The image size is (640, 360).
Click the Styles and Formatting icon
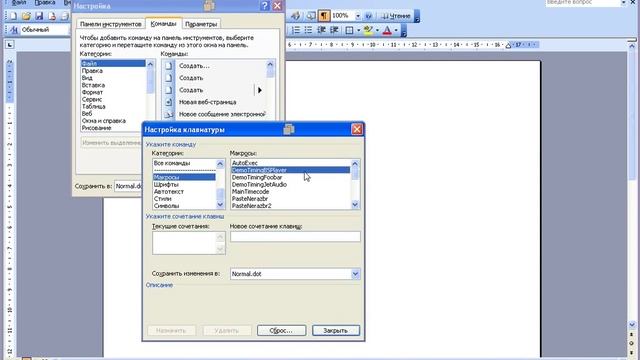point(13,30)
